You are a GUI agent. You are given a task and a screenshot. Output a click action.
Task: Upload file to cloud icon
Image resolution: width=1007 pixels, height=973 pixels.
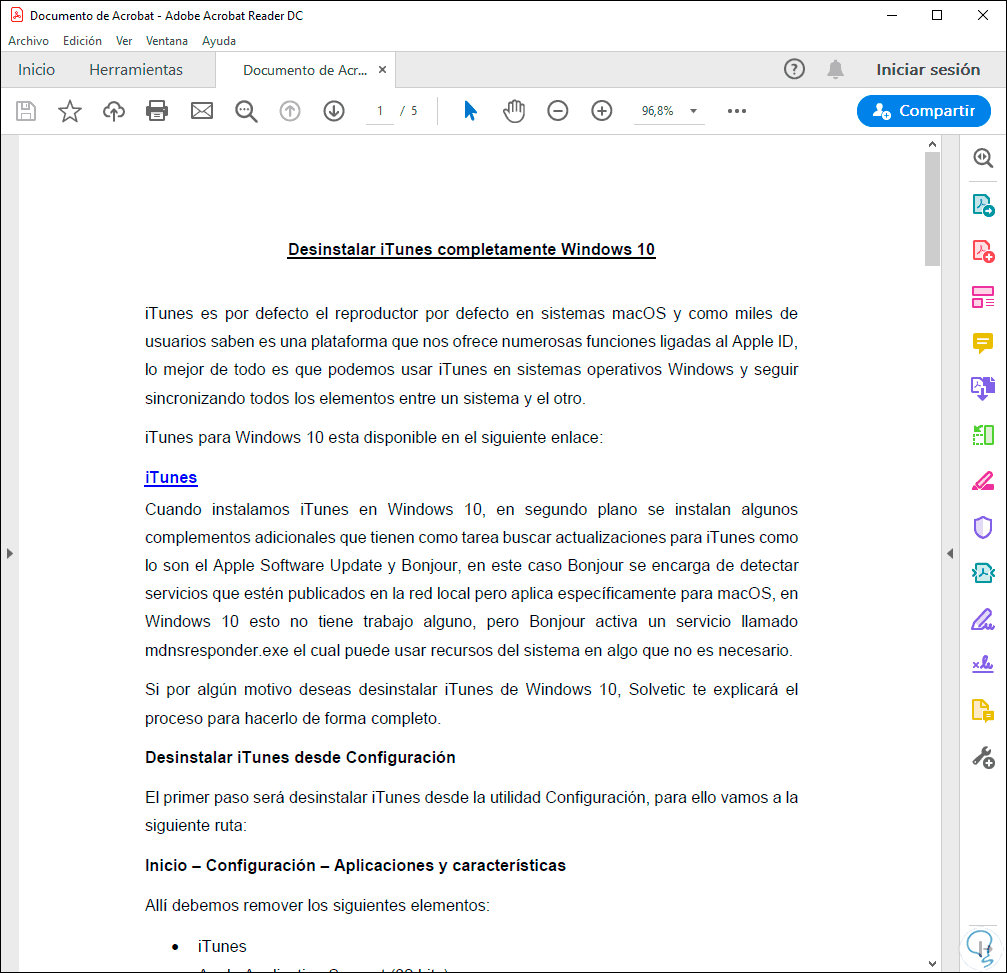point(114,111)
